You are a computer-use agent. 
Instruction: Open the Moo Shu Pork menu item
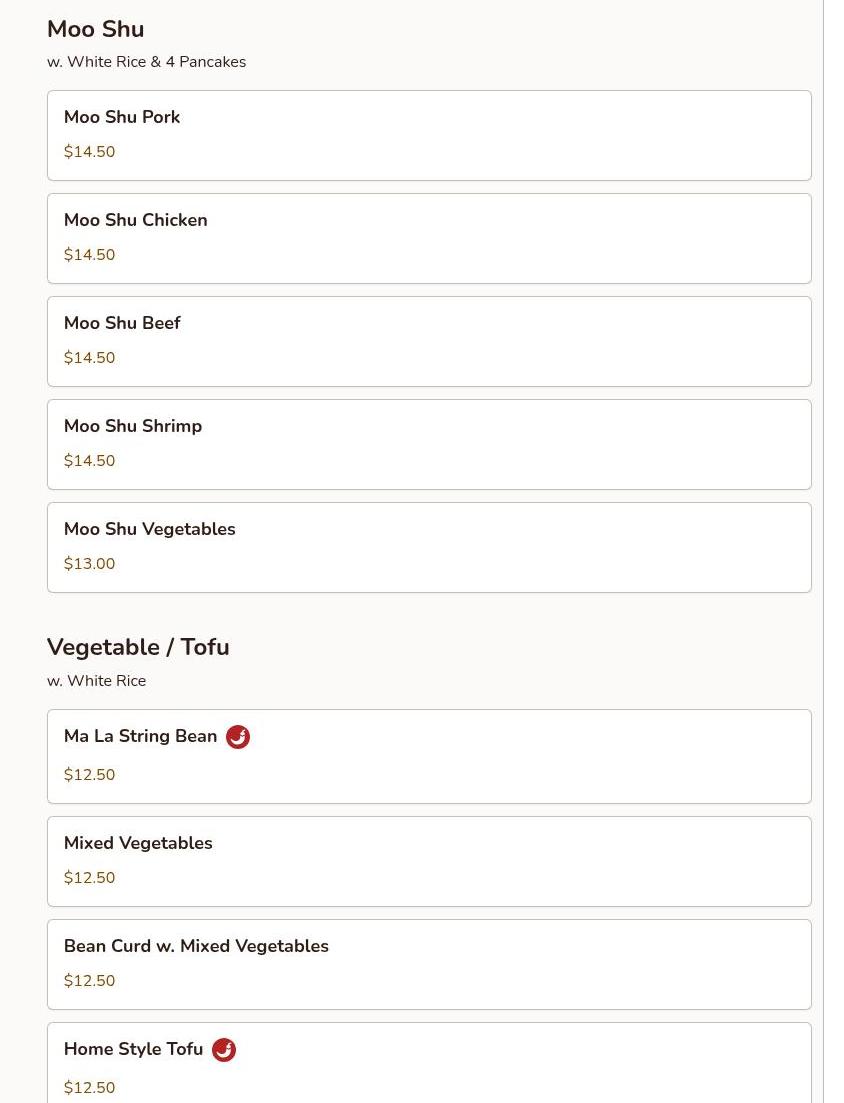pyautogui.click(x=429, y=135)
